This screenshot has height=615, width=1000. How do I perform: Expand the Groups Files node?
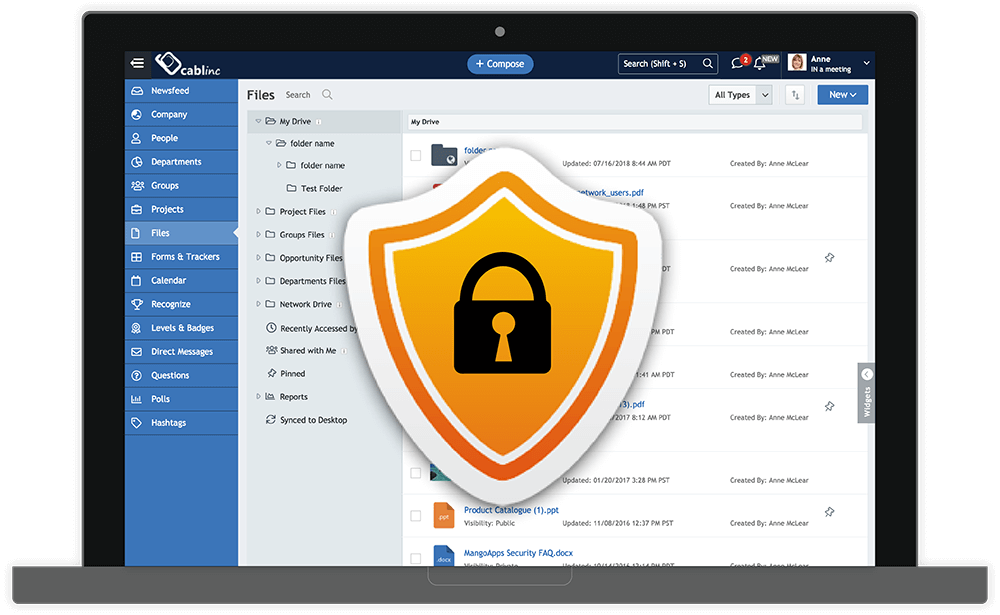pos(258,235)
